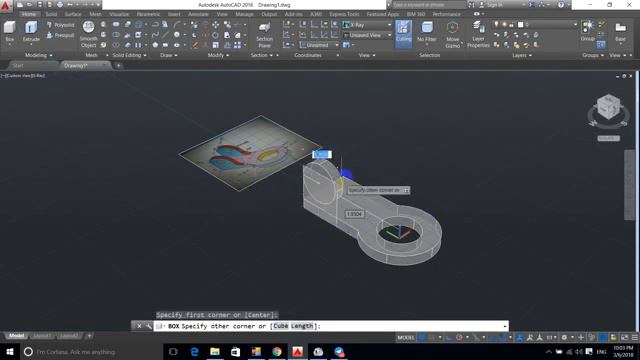Toggle grid display in status bar
Image resolution: width=640 pixels, height=360 pixels.
pyautogui.click(x=422, y=338)
